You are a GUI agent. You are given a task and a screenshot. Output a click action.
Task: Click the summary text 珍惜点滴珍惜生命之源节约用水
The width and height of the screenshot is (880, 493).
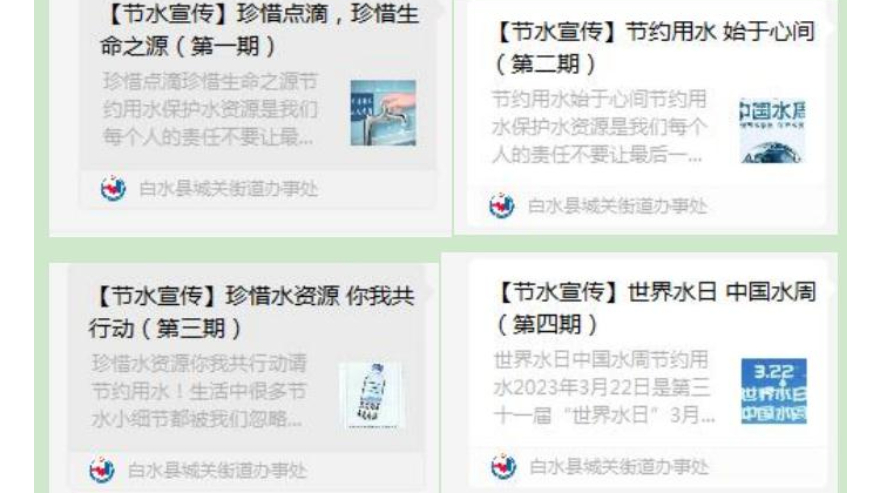pyautogui.click(x=210, y=109)
